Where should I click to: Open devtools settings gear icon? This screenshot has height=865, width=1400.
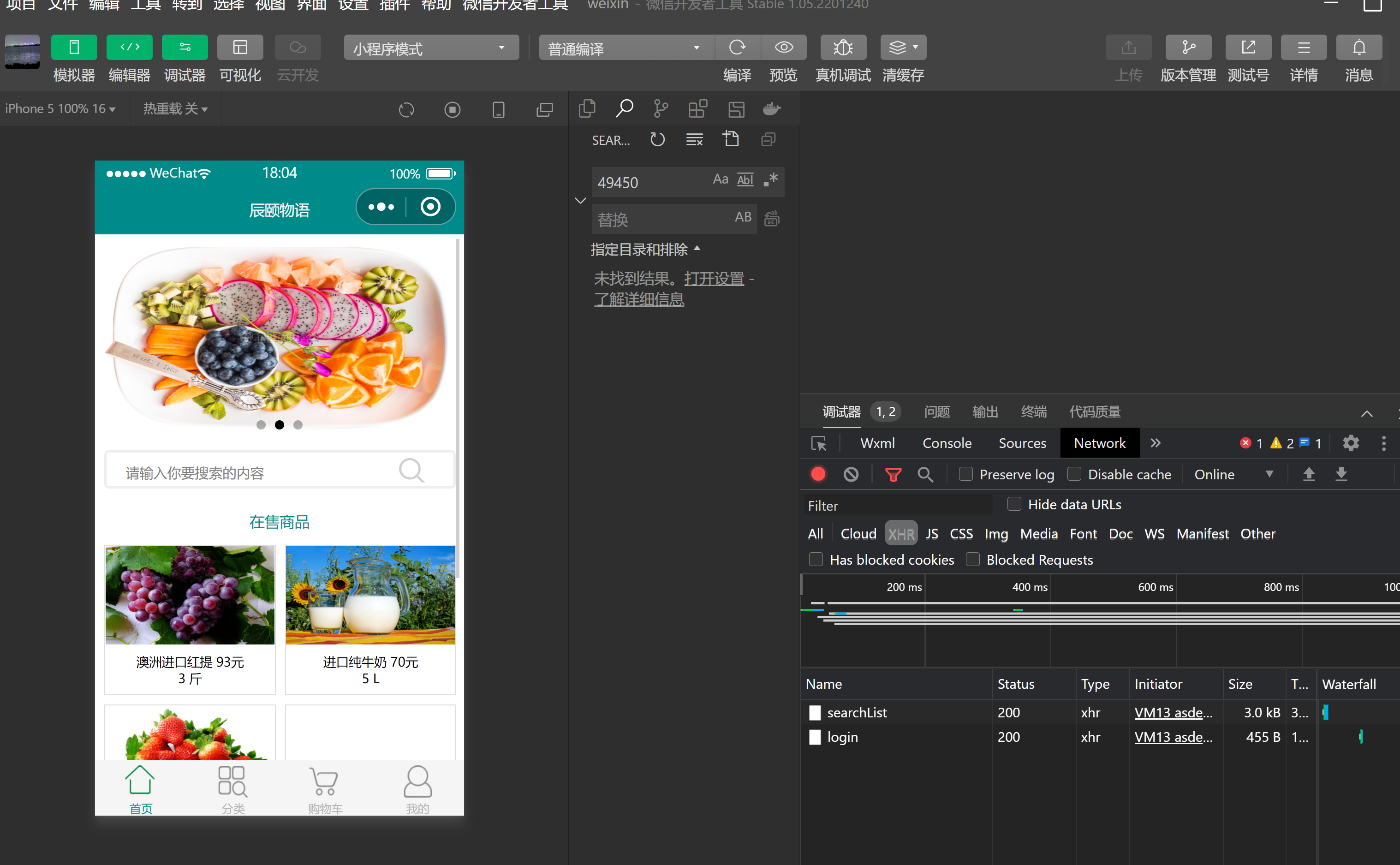click(1351, 443)
